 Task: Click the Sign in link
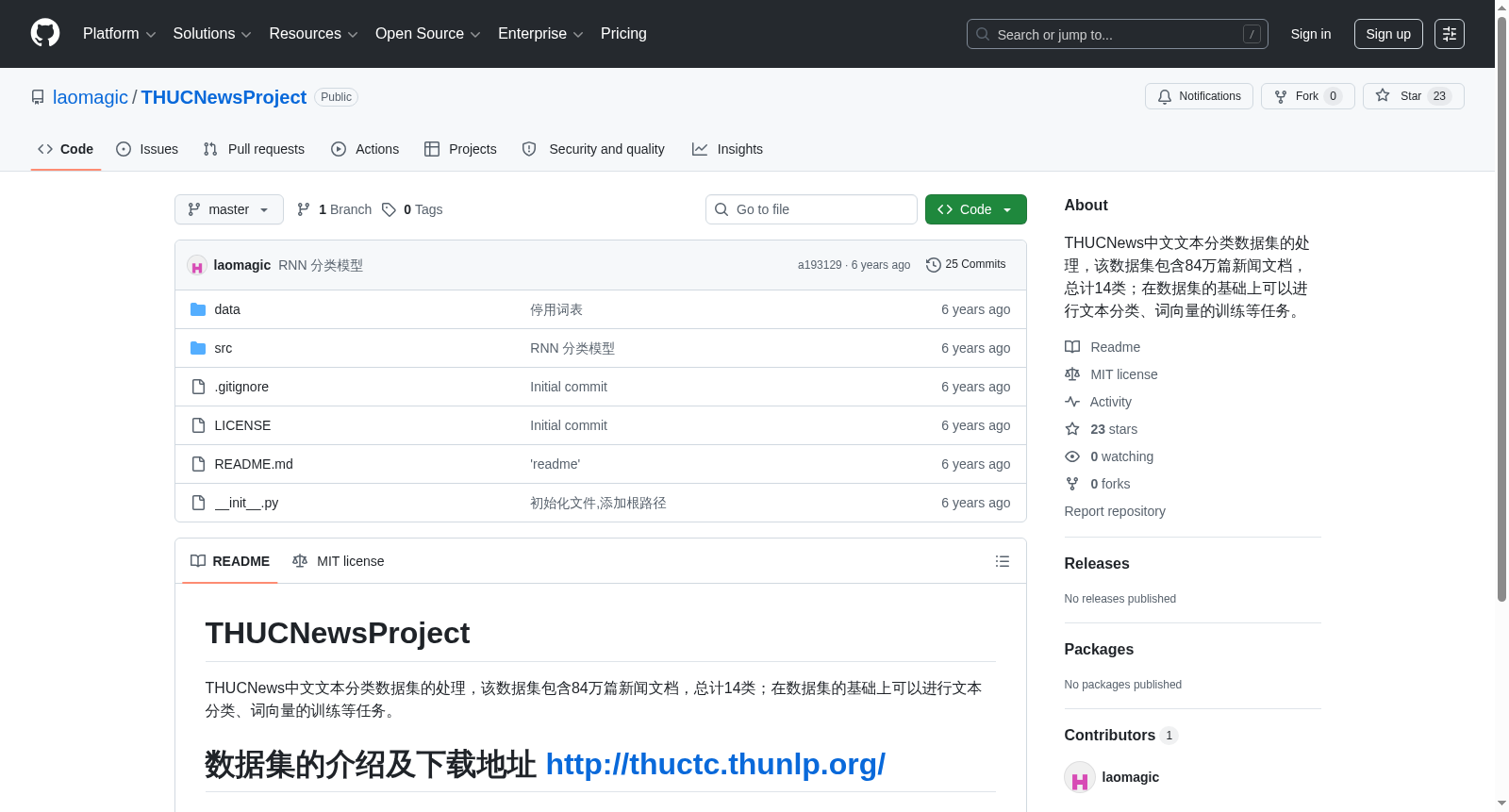(1311, 34)
